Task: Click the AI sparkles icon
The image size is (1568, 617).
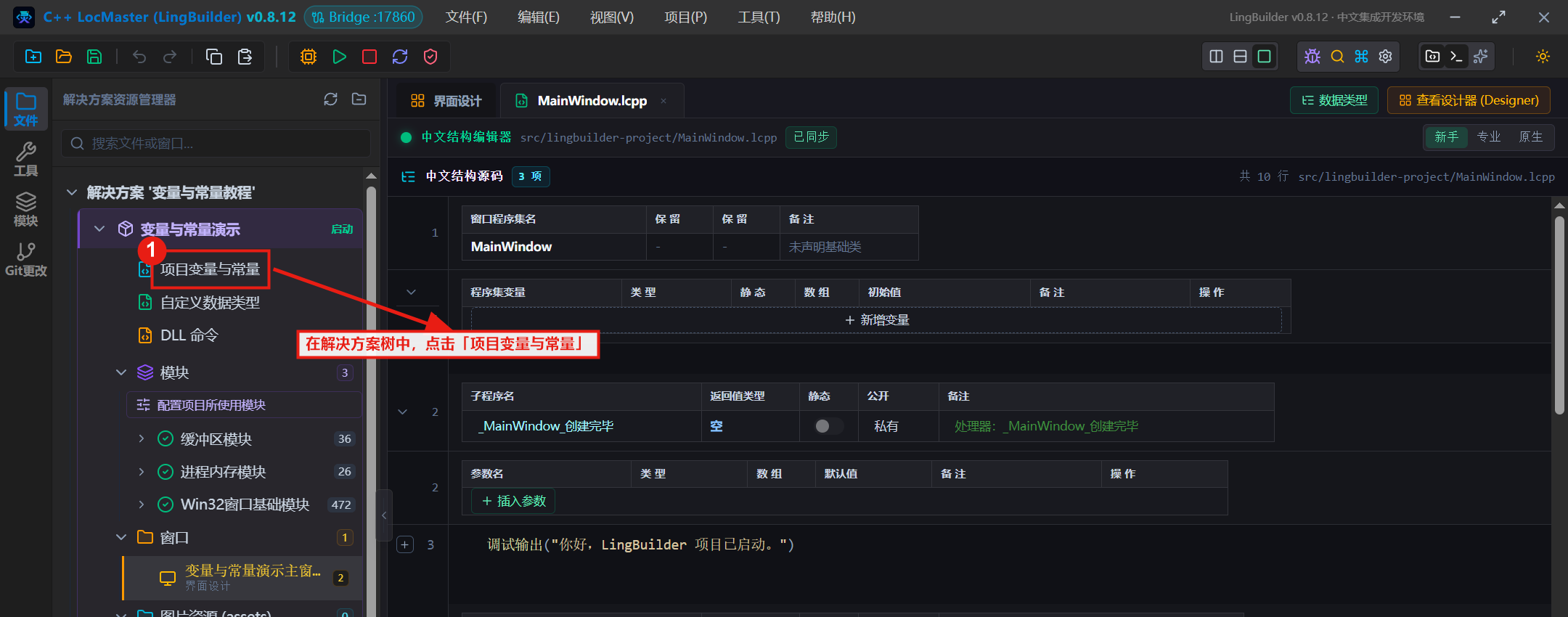Action: click(1481, 57)
